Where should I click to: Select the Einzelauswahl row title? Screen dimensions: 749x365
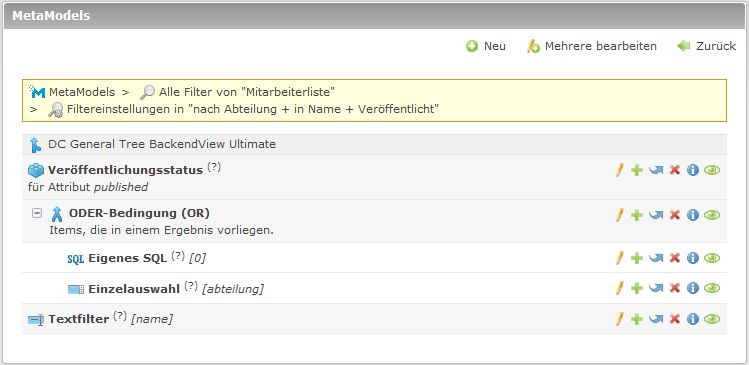(x=134, y=289)
